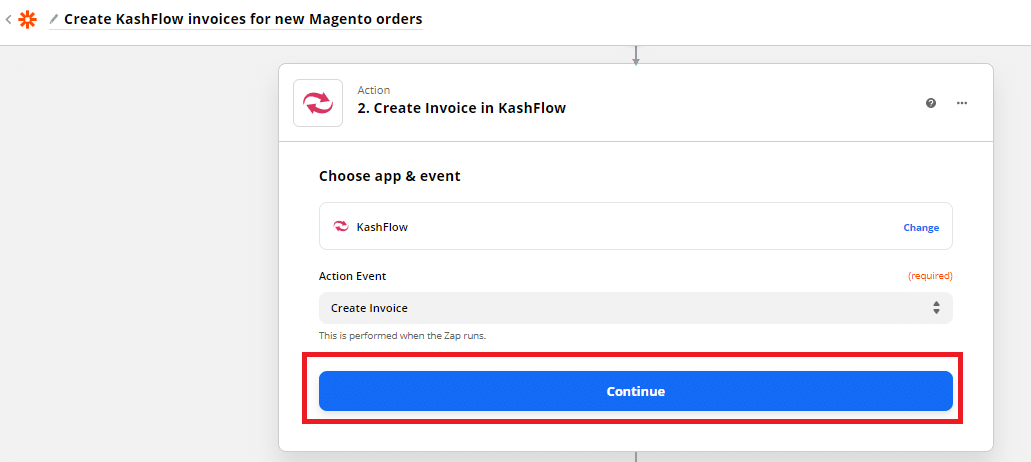Image resolution: width=1031 pixels, height=462 pixels.
Task: Open the three-dot step options menu
Action: (x=962, y=103)
